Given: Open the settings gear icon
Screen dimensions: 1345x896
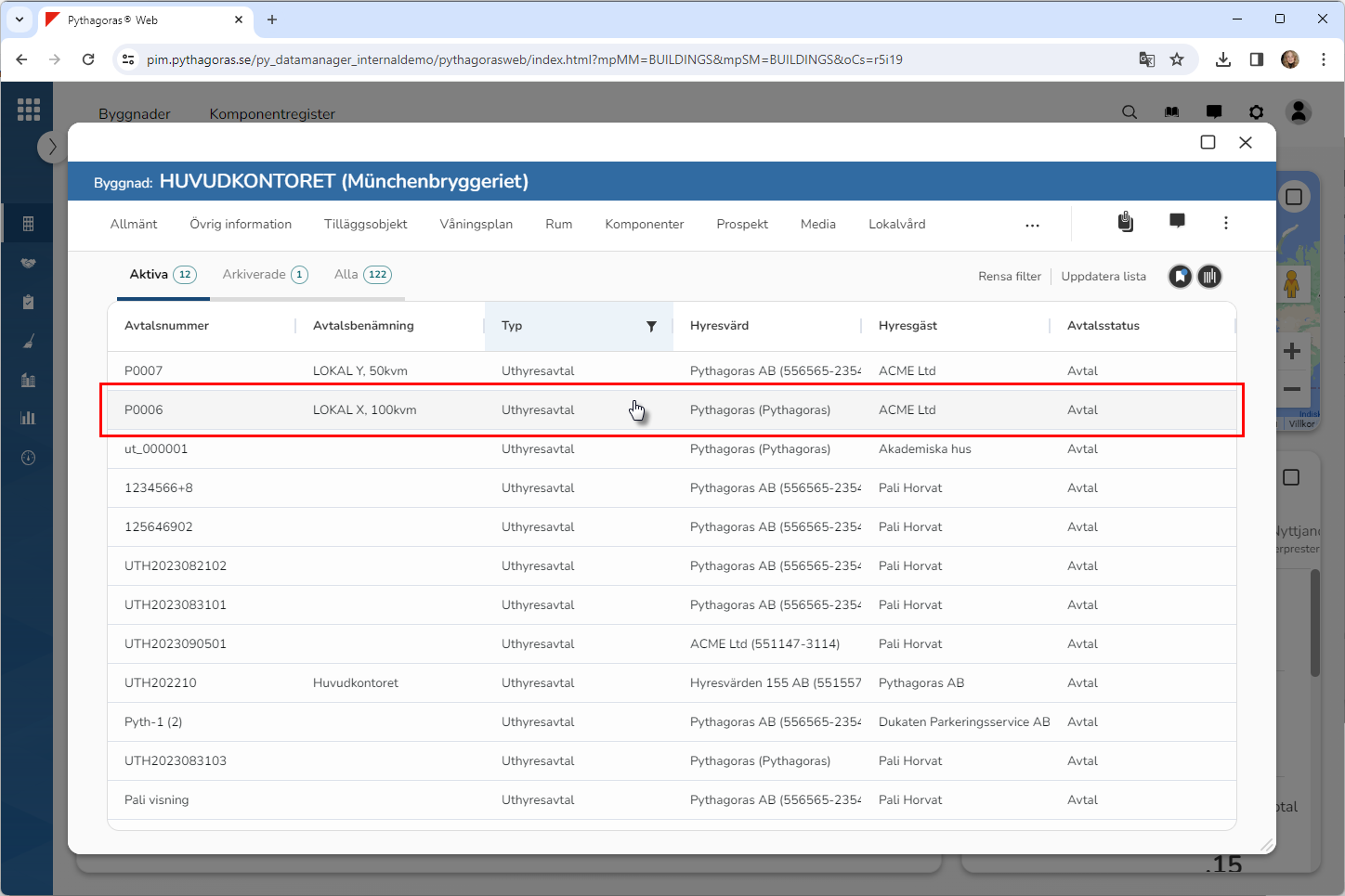Looking at the screenshot, I should (1256, 112).
